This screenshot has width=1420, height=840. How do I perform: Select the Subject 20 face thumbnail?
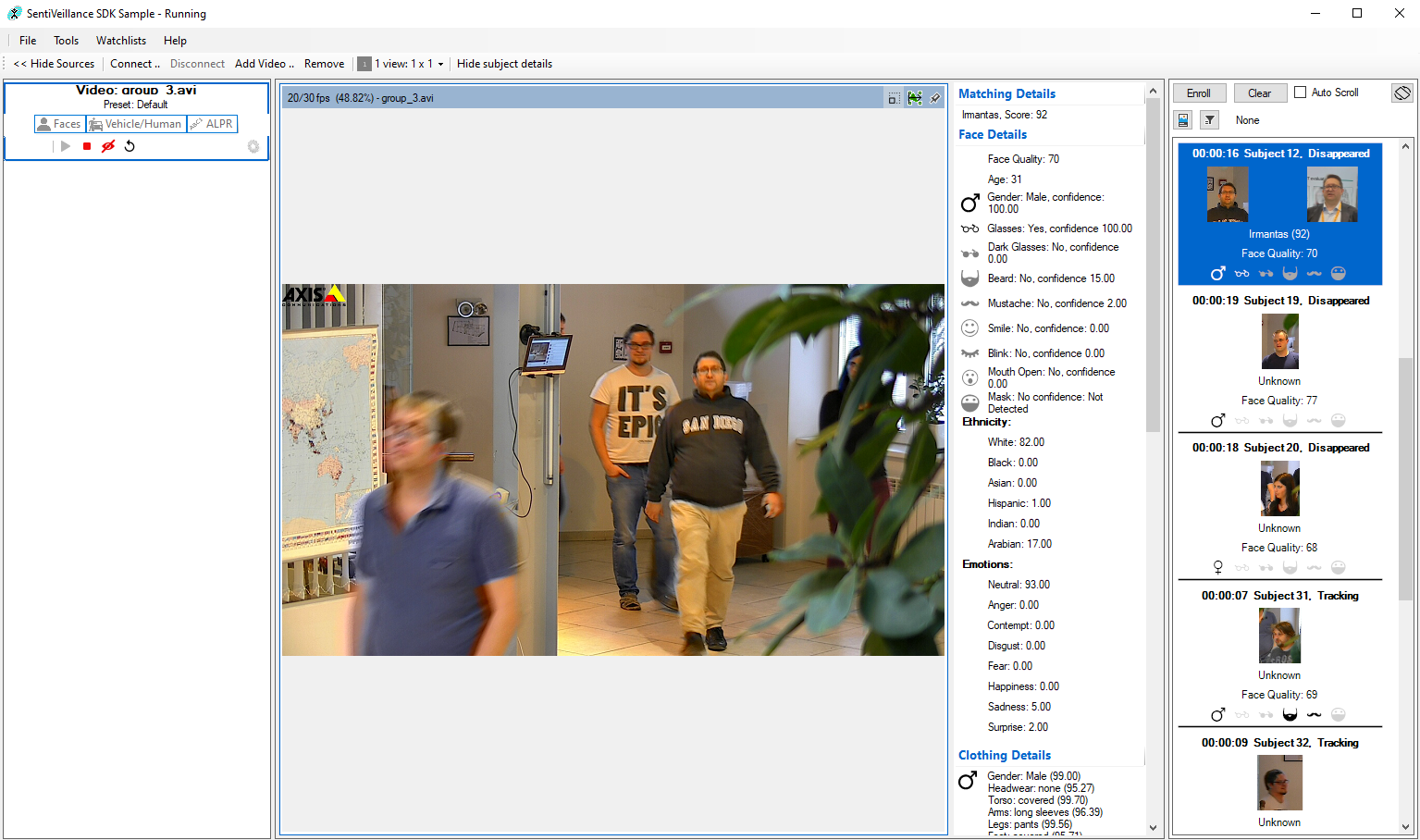(x=1280, y=488)
